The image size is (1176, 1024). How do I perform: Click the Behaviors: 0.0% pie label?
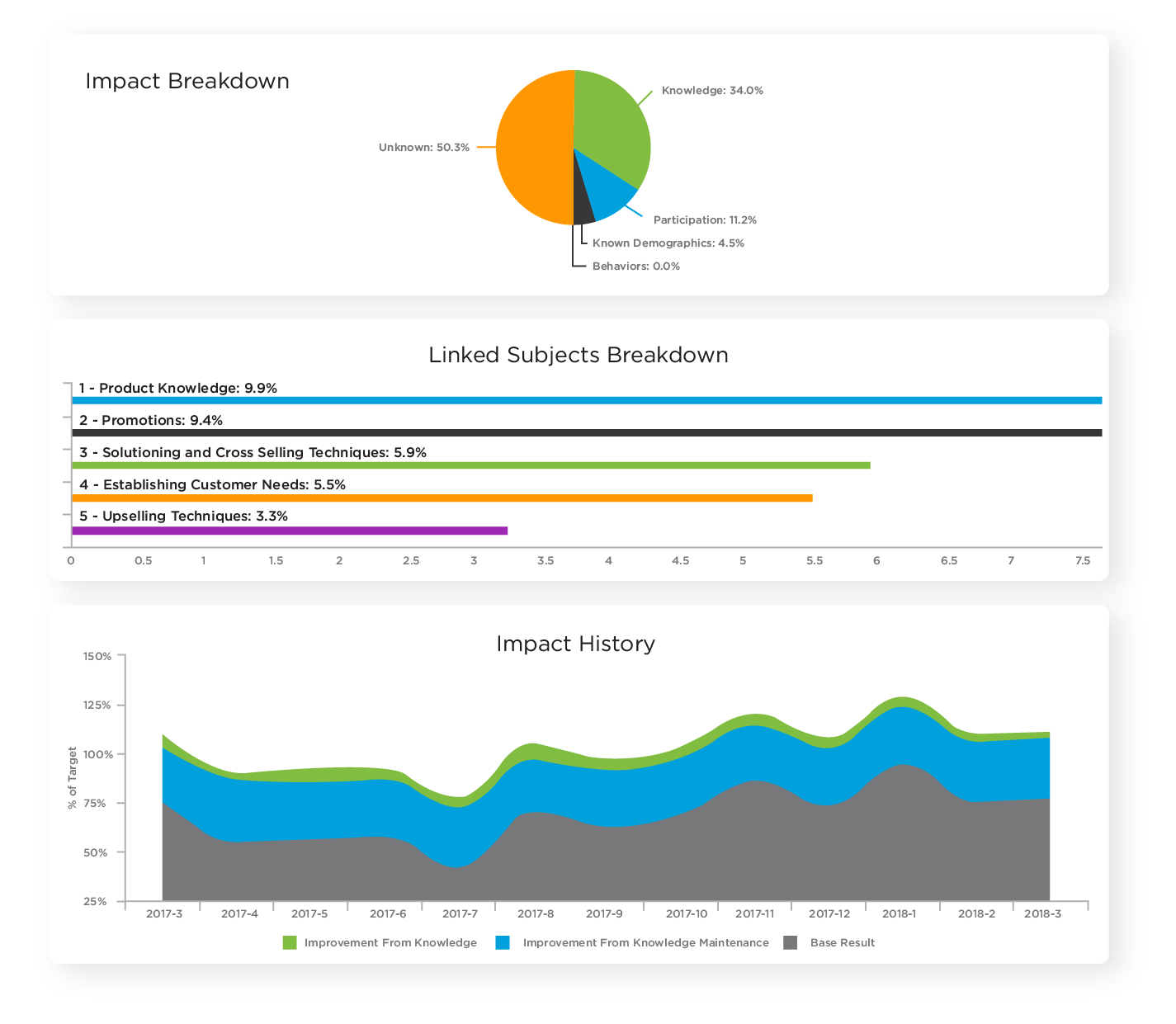click(635, 267)
